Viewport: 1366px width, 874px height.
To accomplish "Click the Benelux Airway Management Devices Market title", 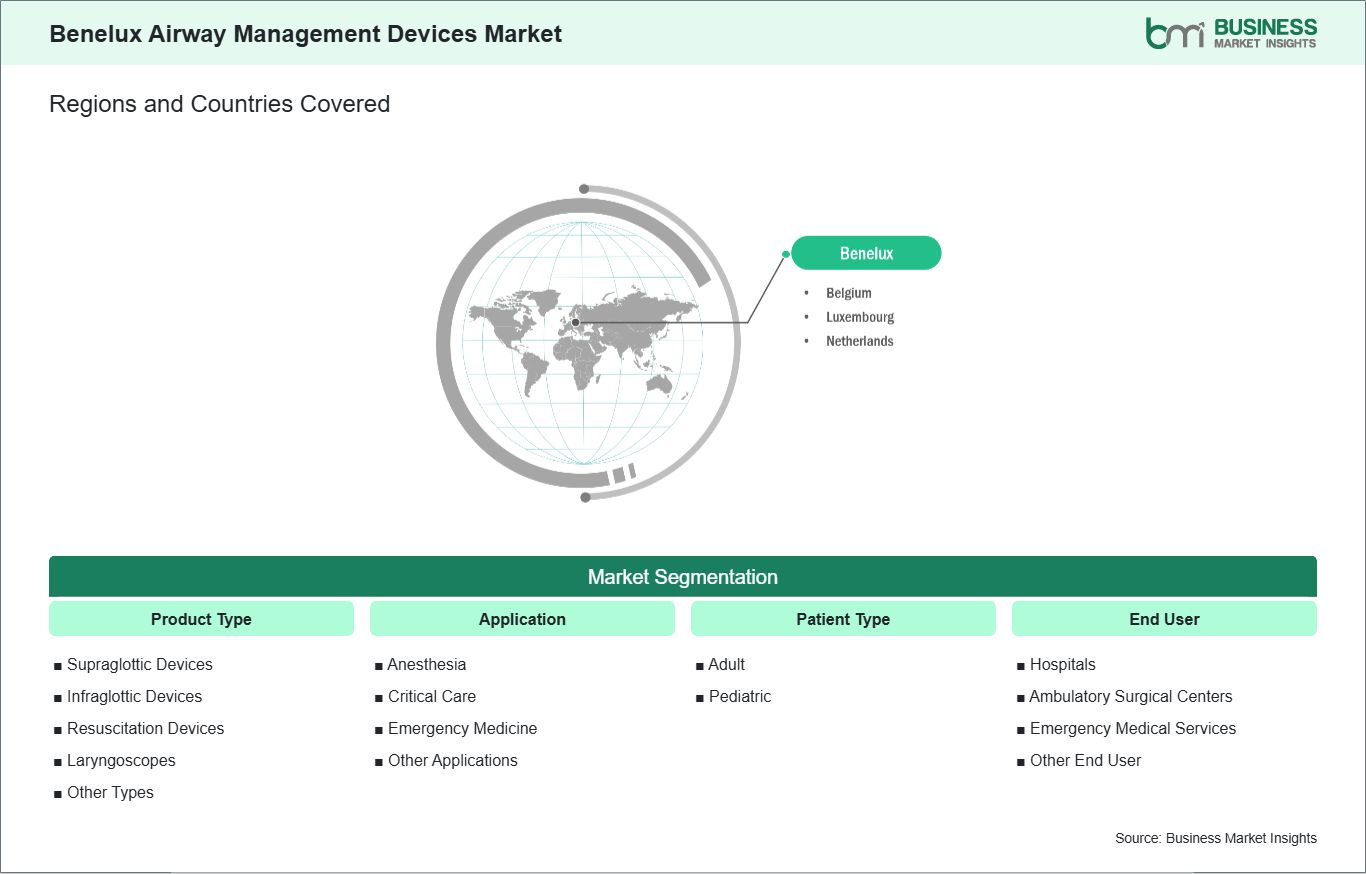I will [x=306, y=34].
